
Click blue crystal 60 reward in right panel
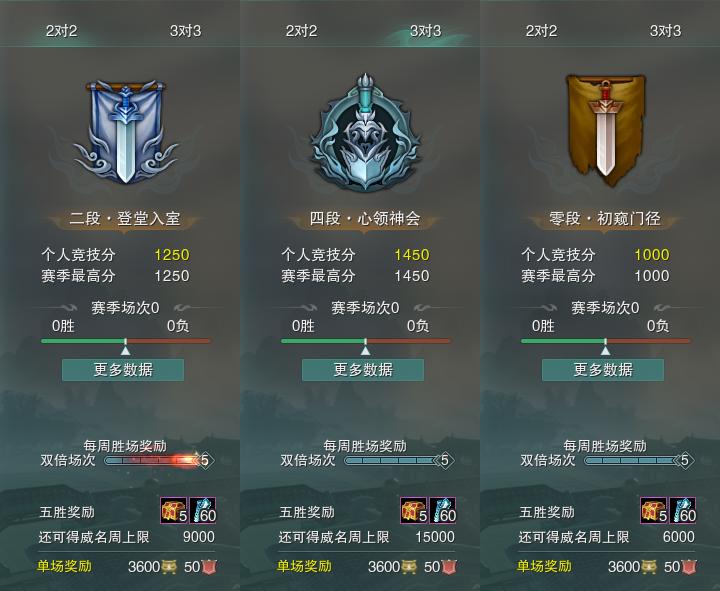pyautogui.click(x=683, y=510)
